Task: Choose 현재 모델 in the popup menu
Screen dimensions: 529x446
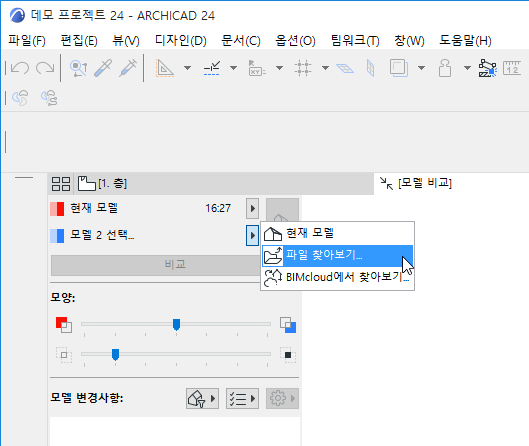Action: 337,233
